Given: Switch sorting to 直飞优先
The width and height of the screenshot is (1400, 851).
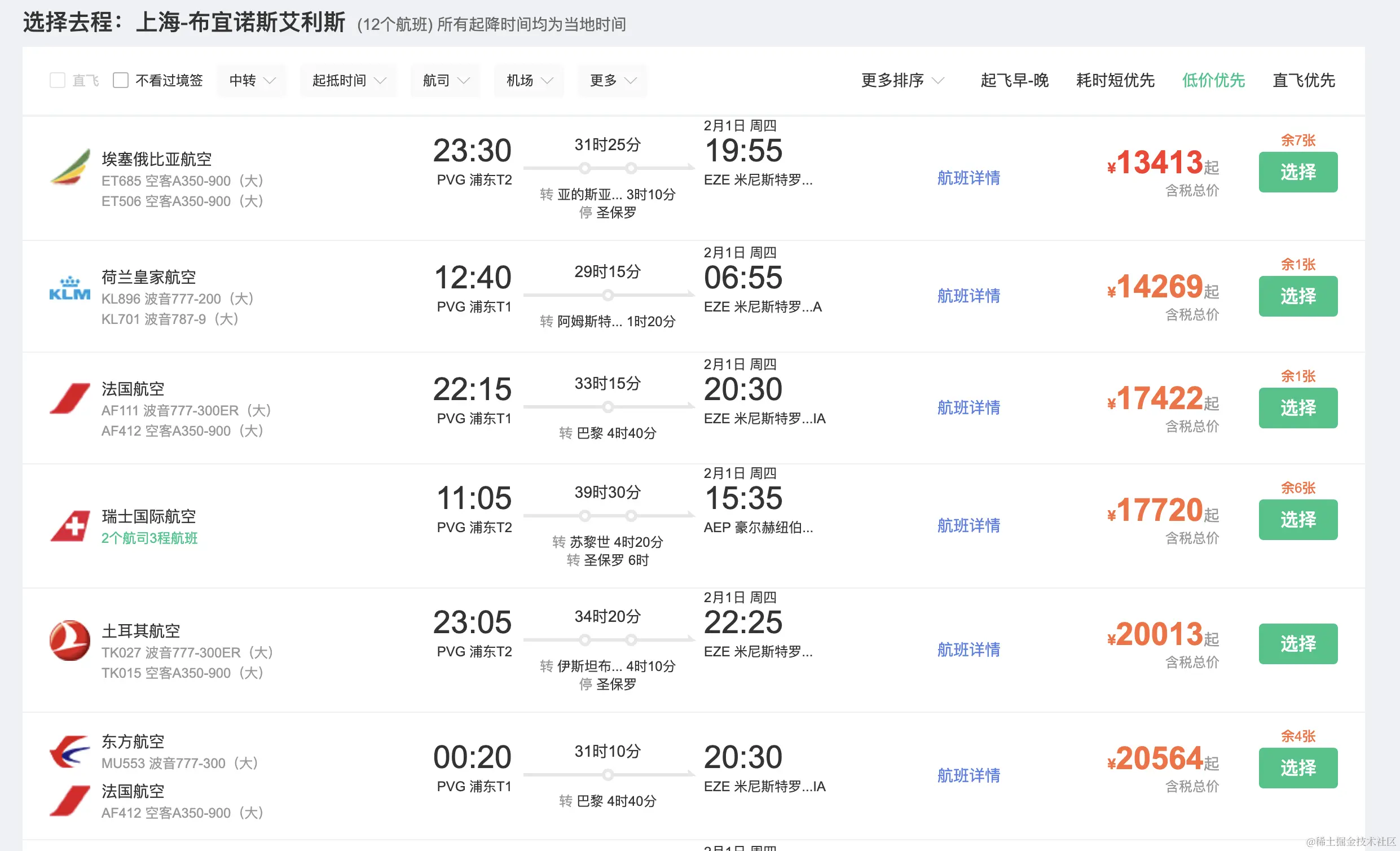Looking at the screenshot, I should [1304, 81].
